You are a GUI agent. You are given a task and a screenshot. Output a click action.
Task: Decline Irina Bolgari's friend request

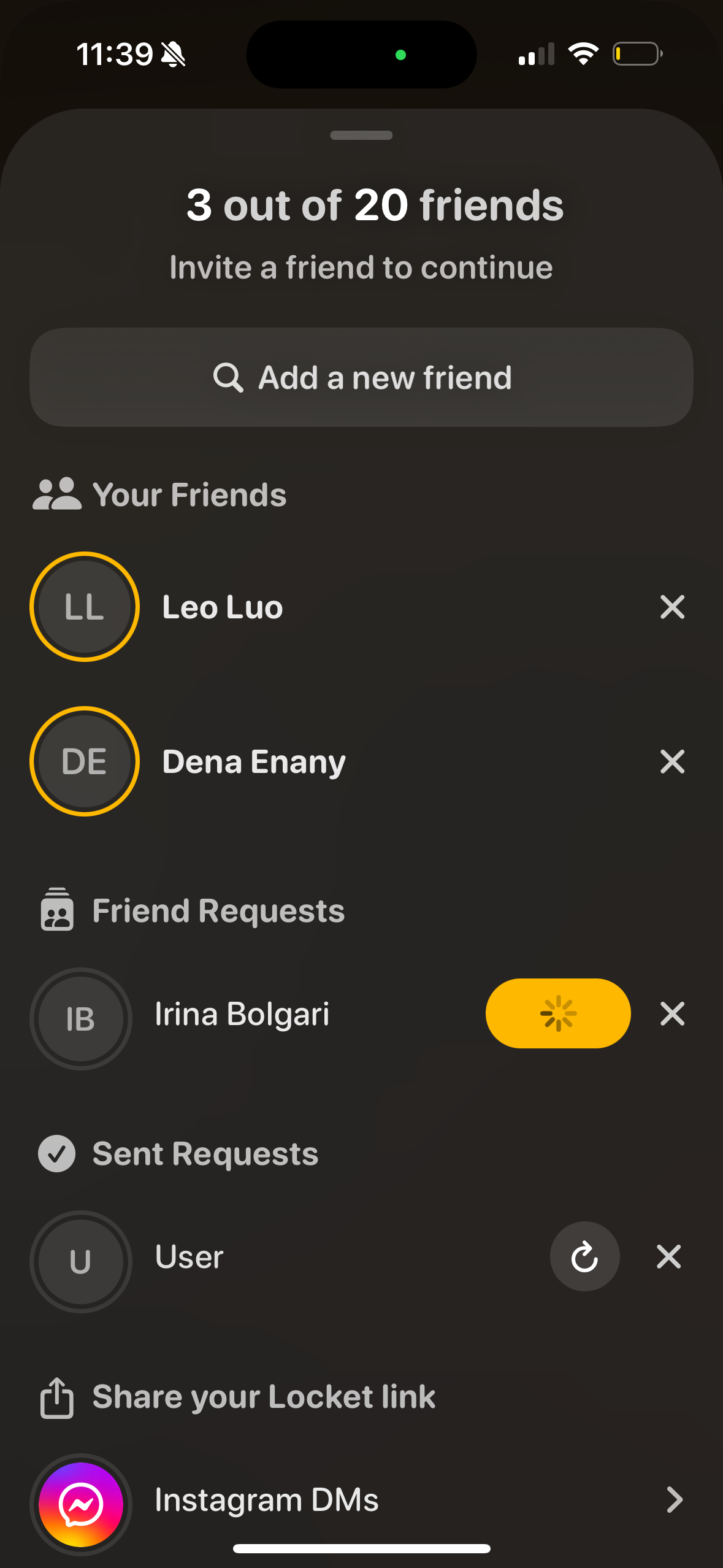(x=672, y=1014)
